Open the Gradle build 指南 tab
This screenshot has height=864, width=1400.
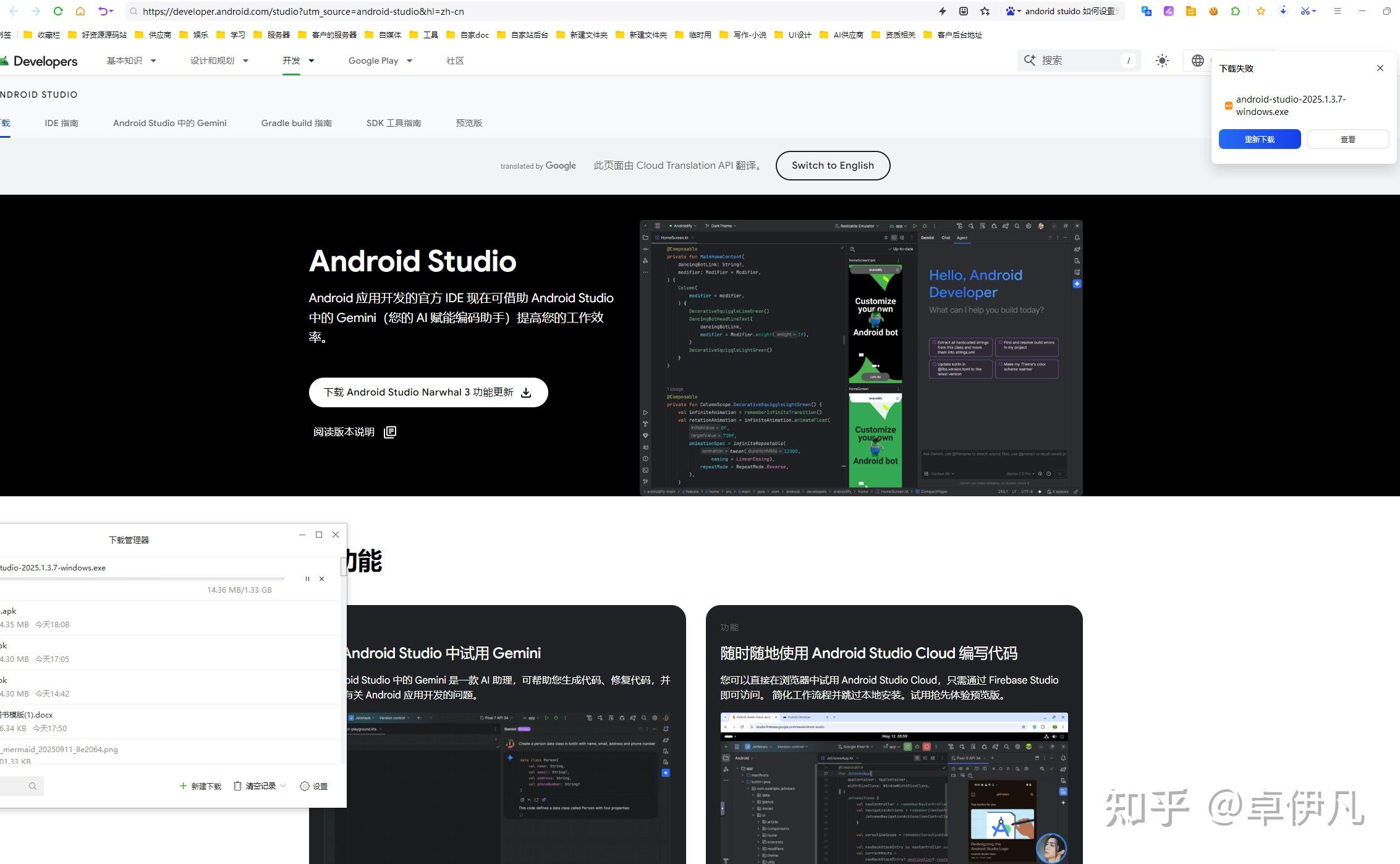296,123
